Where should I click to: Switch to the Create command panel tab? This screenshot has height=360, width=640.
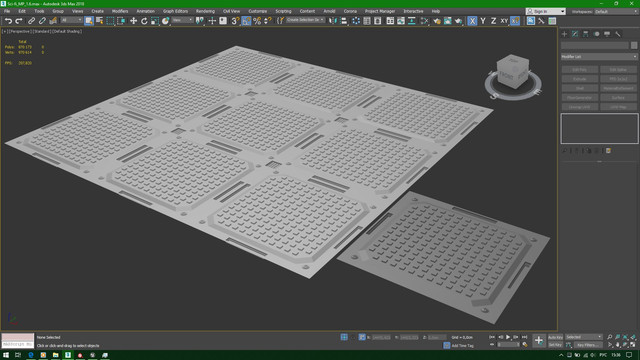pos(564,34)
